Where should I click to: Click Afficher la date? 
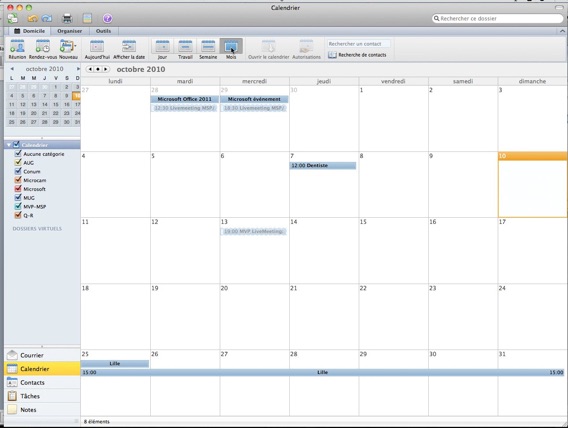[x=129, y=50]
